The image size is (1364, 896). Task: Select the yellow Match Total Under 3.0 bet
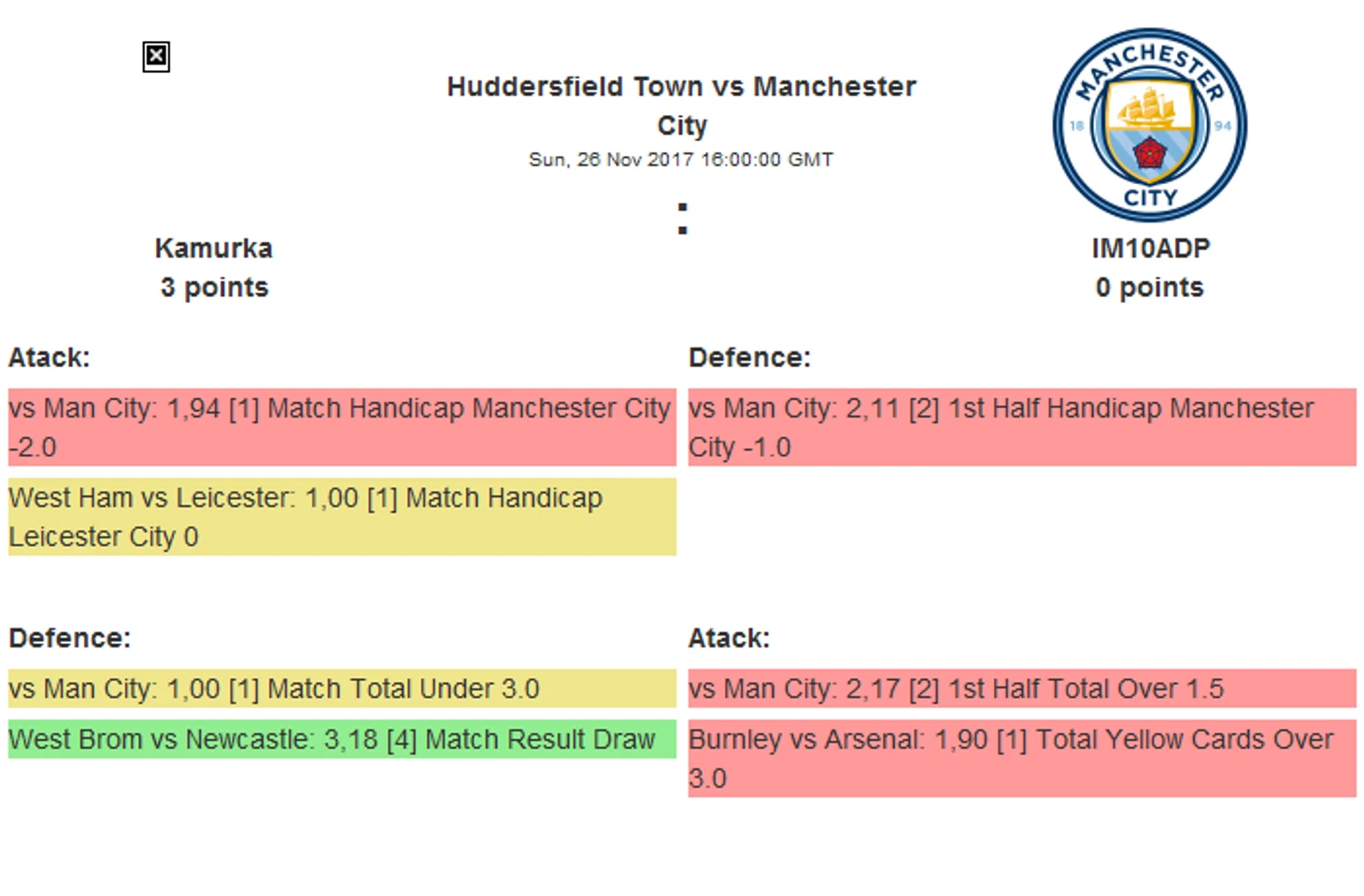342,689
